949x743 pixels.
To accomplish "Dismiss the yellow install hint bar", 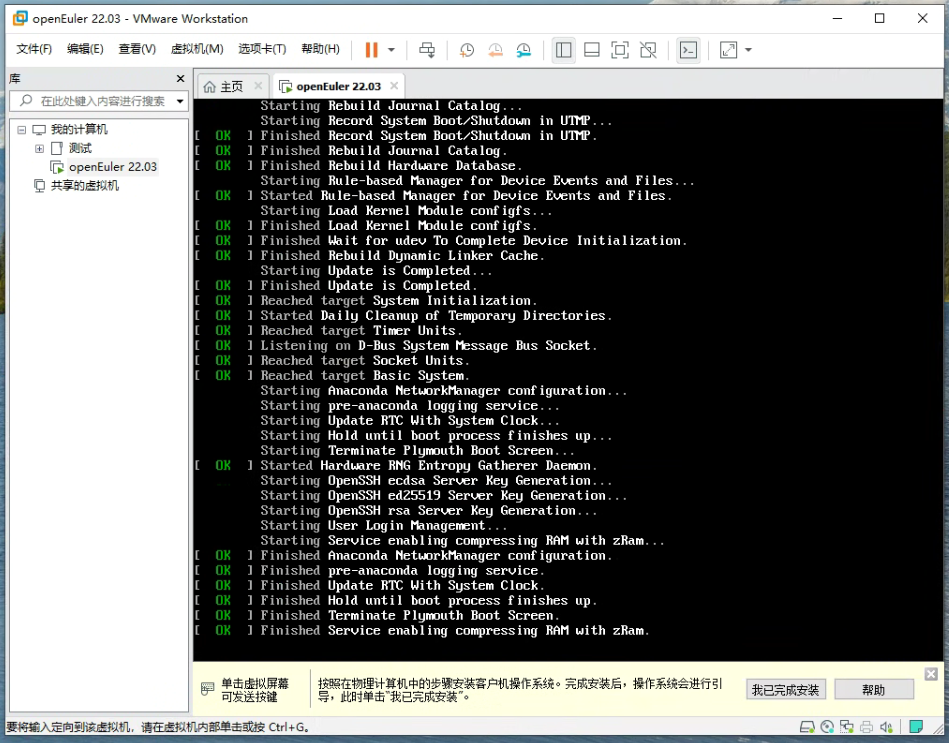I will (931, 674).
